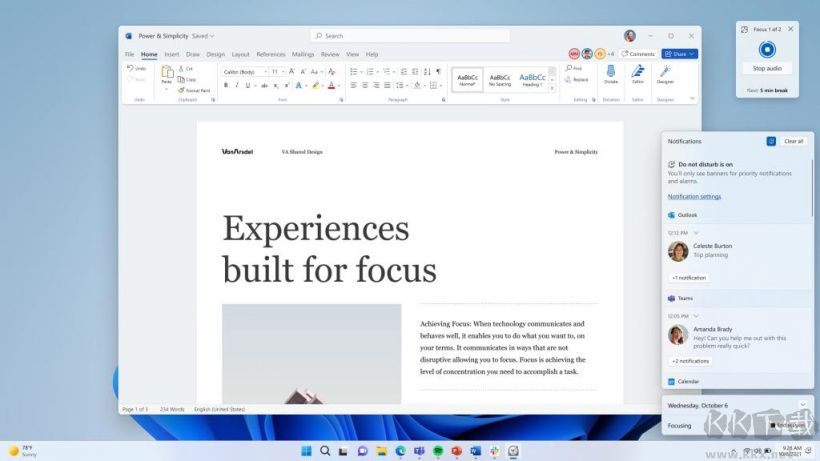Collapse the calendar with the chevron by Wednesday, October 6
The width and height of the screenshot is (820, 461).
(802, 404)
